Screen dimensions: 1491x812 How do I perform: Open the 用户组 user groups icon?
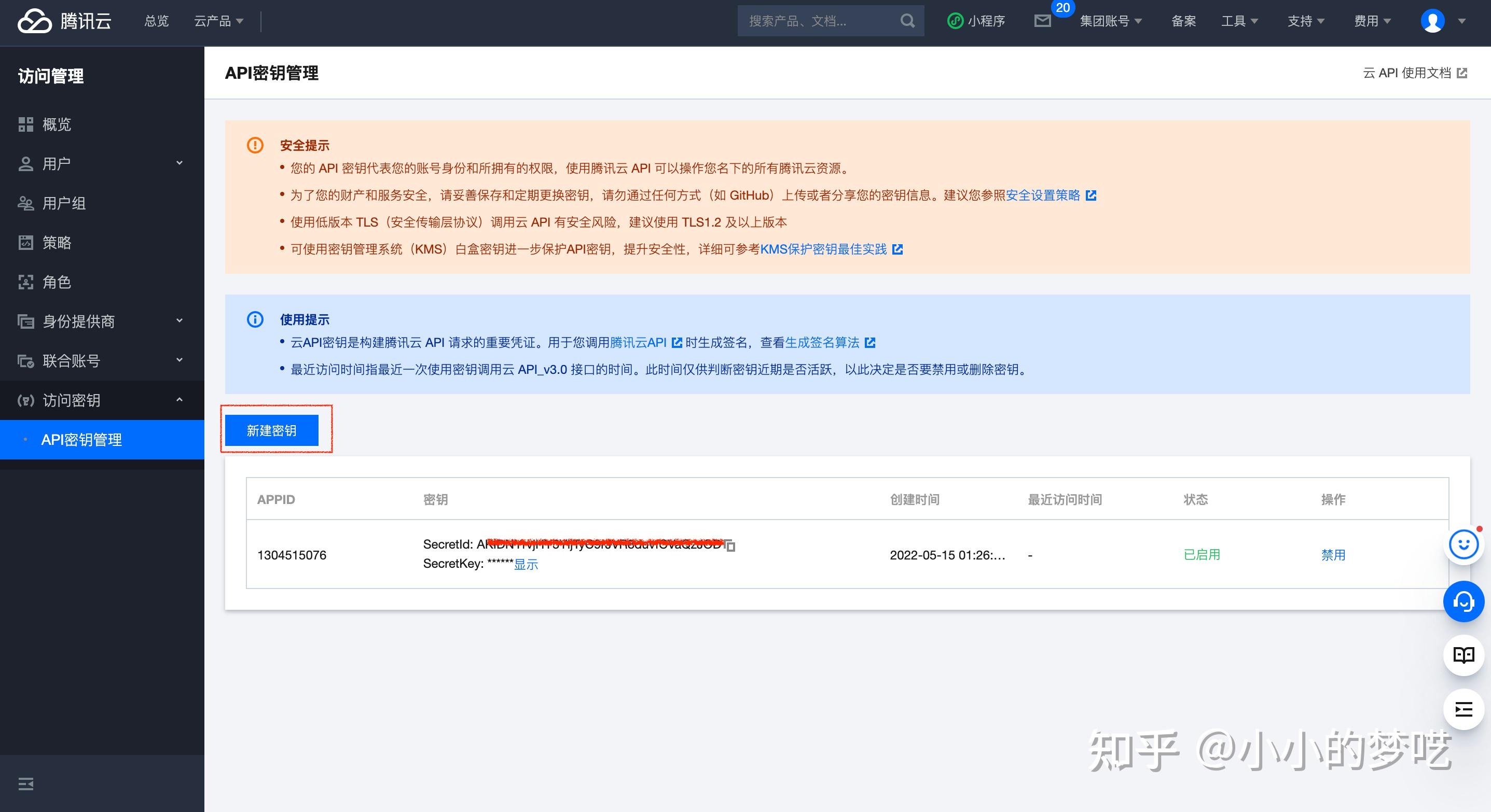click(x=26, y=203)
